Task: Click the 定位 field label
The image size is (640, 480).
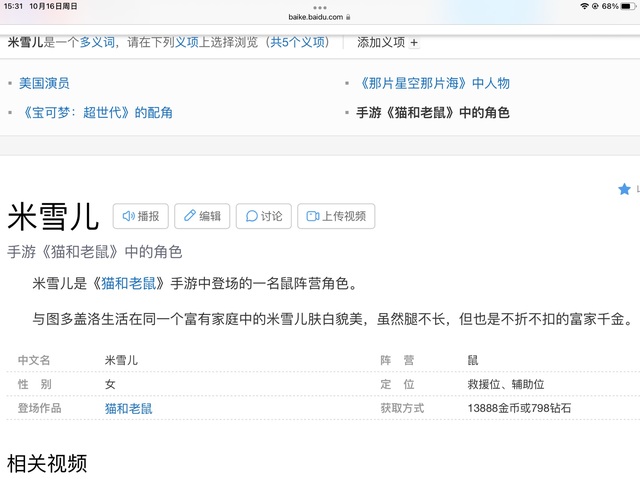Action: coord(398,384)
